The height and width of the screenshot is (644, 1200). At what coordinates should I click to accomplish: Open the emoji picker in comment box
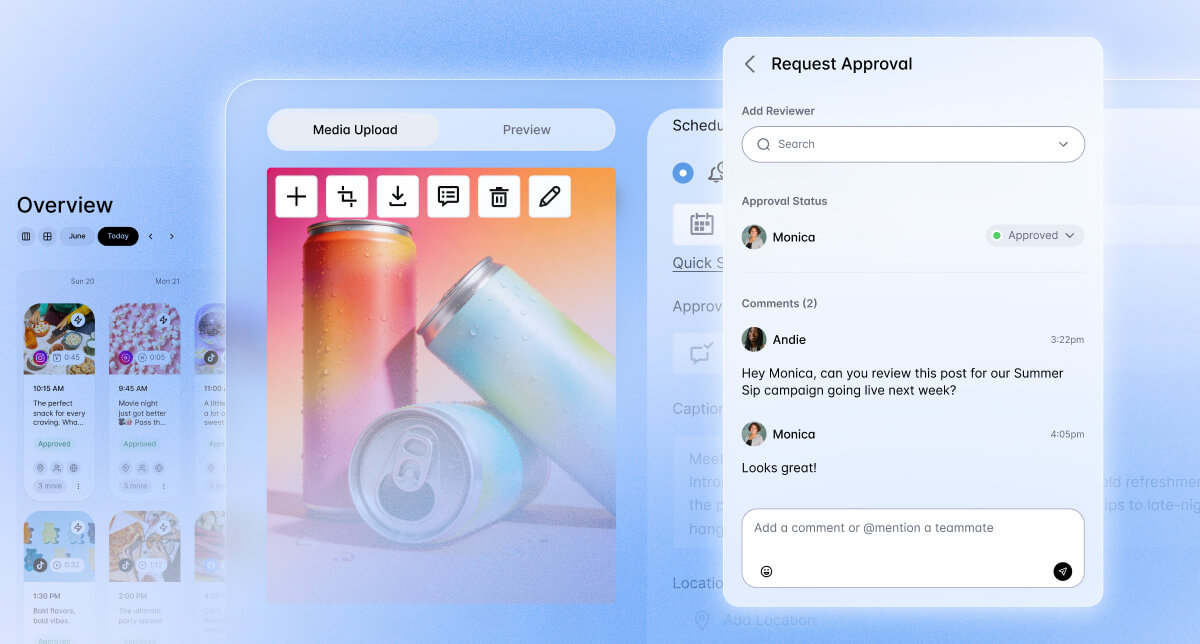click(766, 572)
